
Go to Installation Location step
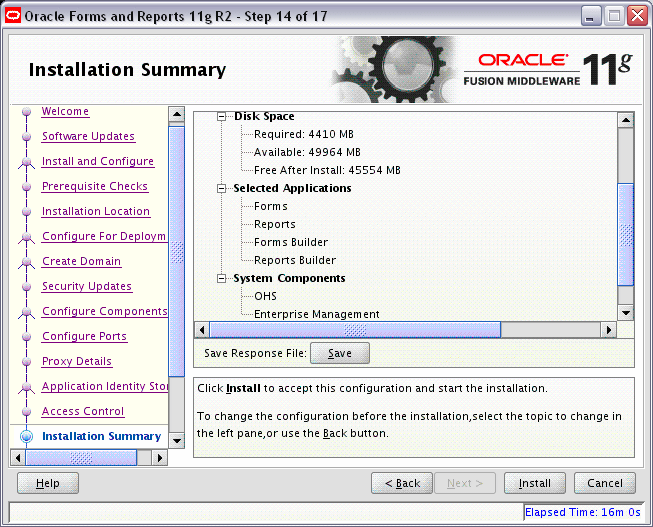tap(96, 212)
